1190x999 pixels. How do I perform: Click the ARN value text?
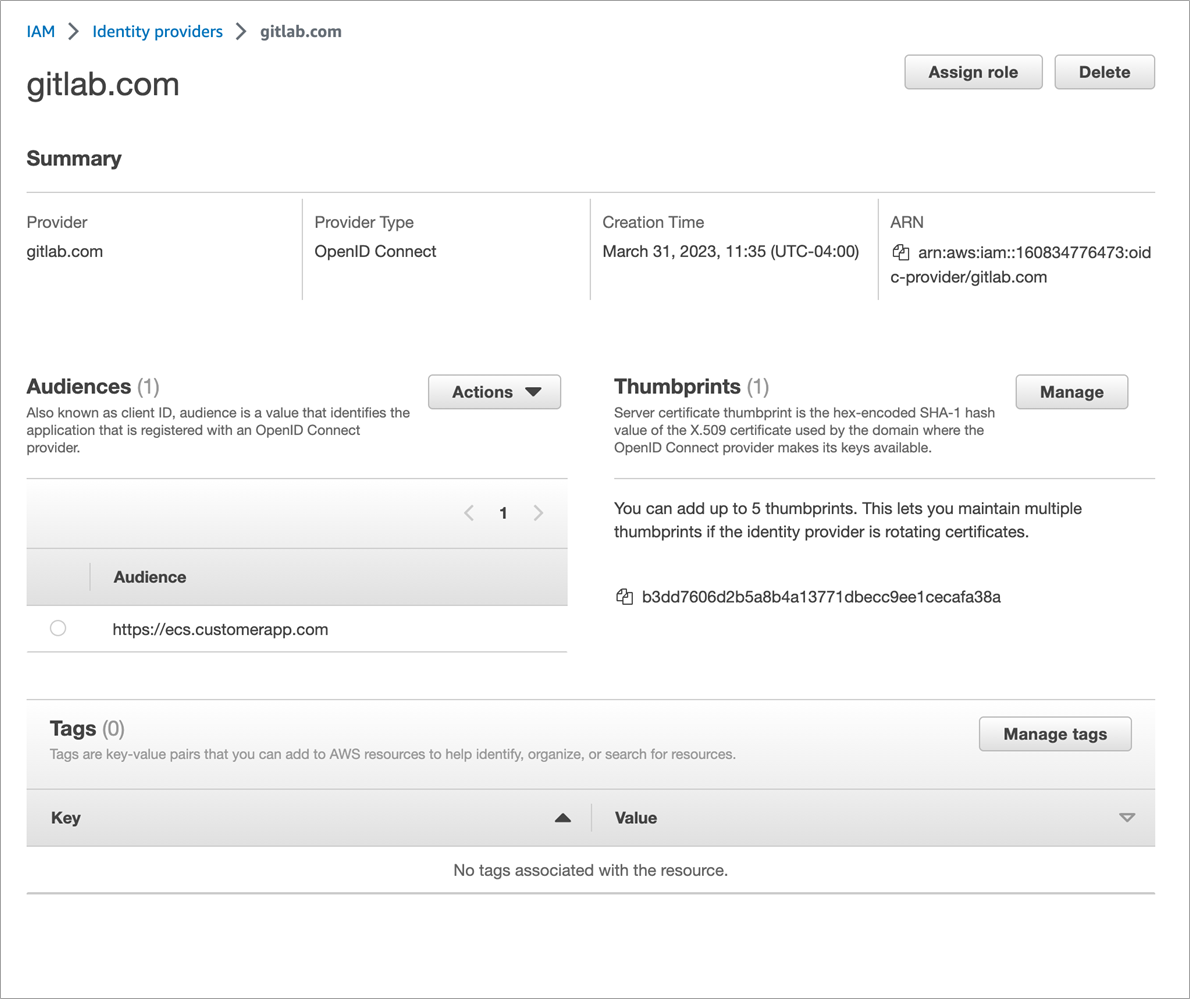pos(1022,264)
